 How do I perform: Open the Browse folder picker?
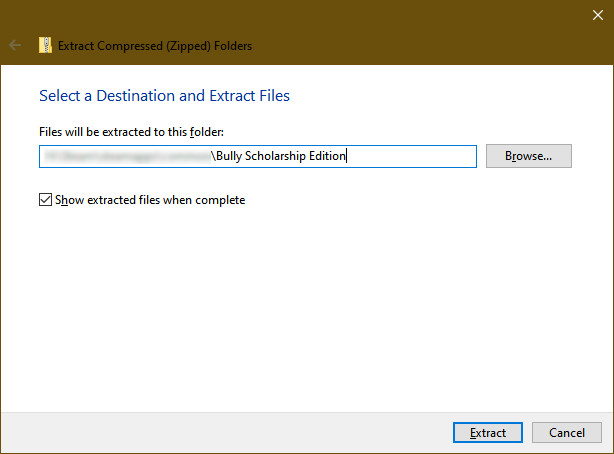point(528,156)
